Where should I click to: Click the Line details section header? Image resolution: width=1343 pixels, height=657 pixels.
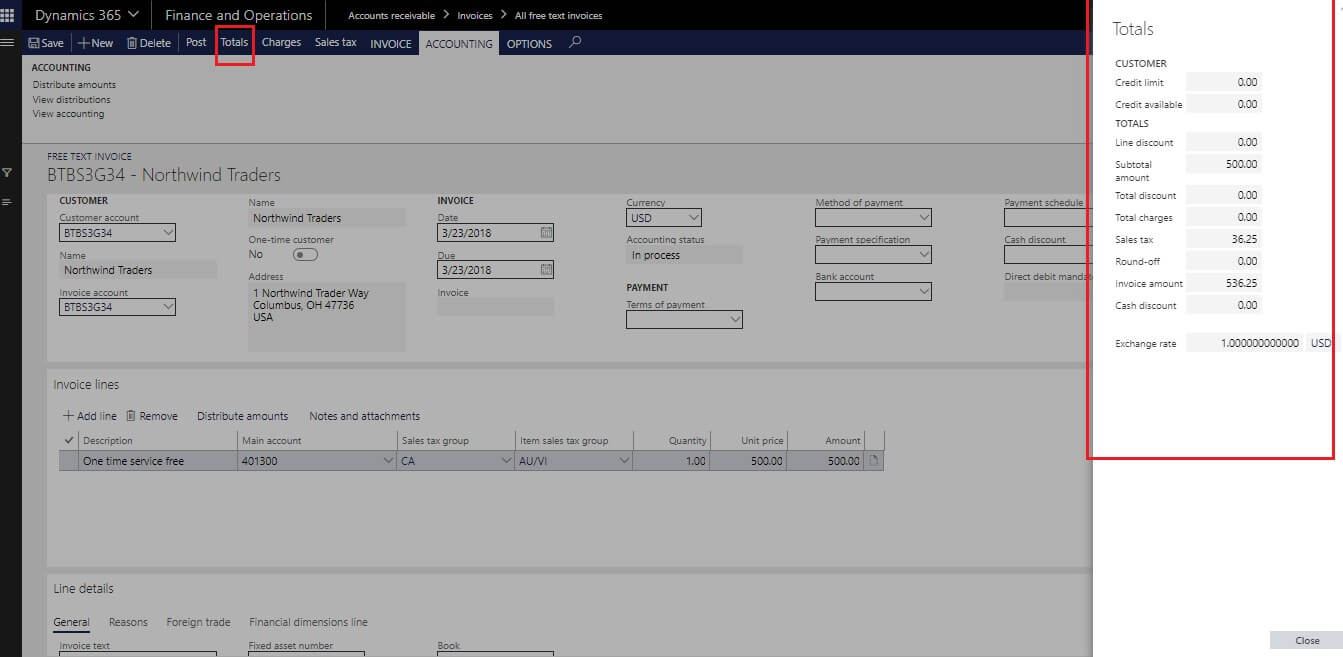[83, 589]
